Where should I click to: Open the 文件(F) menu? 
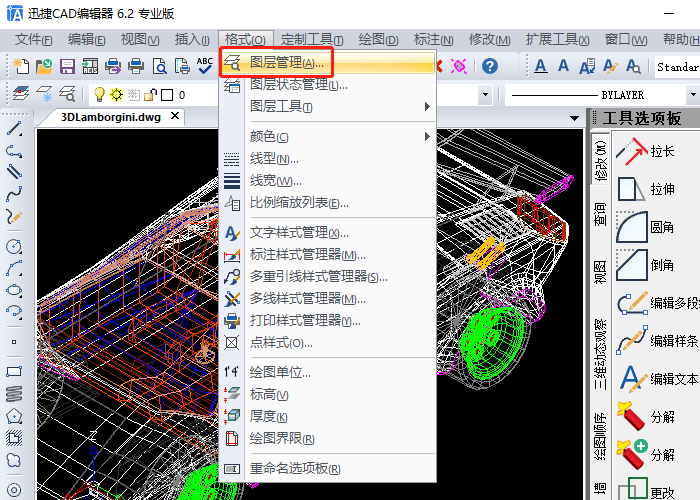pos(33,40)
